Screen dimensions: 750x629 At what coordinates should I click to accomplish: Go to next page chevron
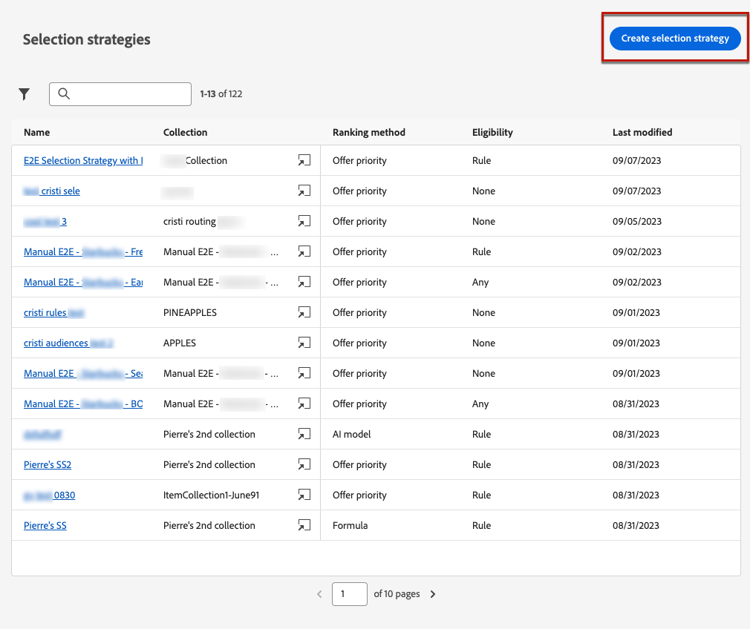click(433, 594)
